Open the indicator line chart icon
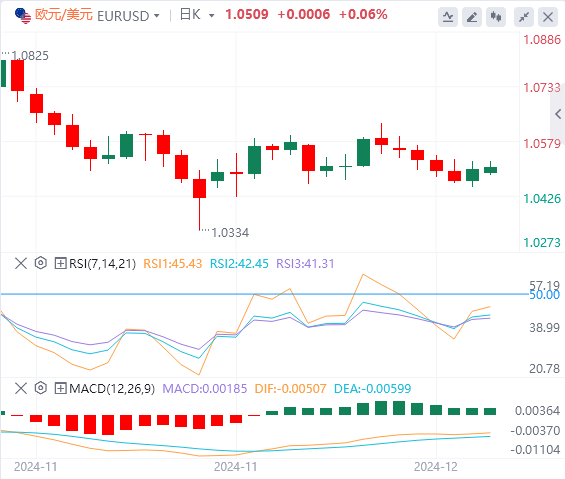The height and width of the screenshot is (479, 565). click(x=448, y=17)
